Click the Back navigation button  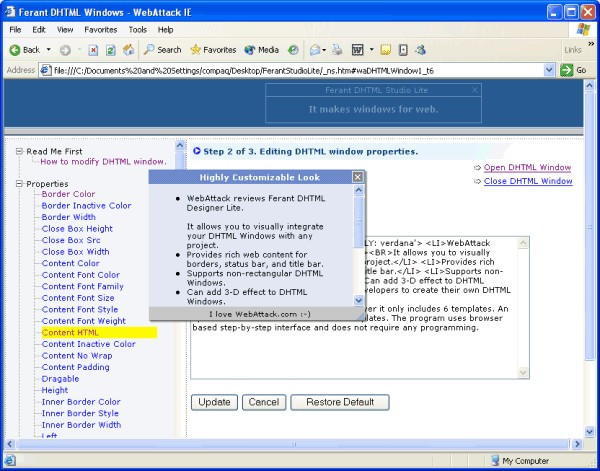pyautogui.click(x=25, y=50)
